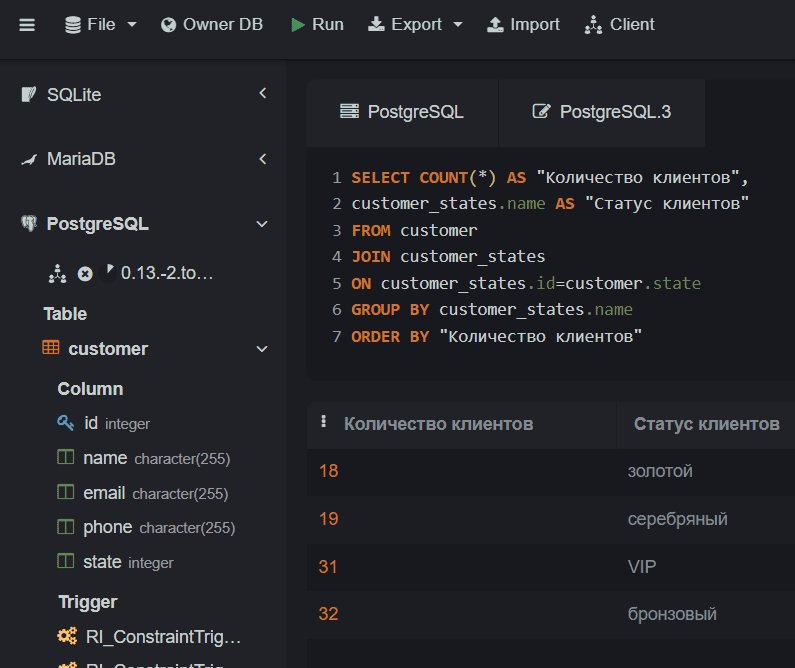Click the network icon beside Client
The image size is (795, 668).
pyautogui.click(x=593, y=24)
